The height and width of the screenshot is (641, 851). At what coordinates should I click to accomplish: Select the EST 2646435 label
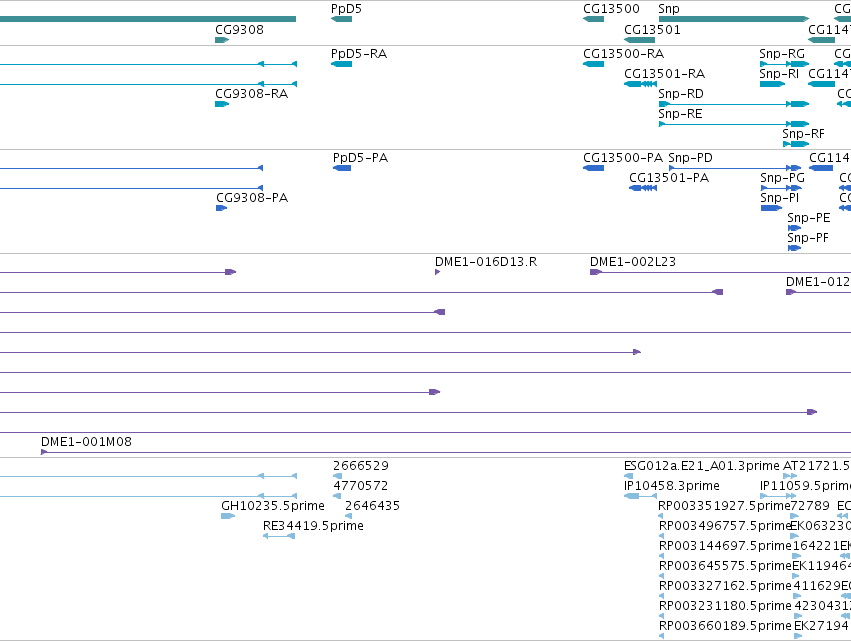click(x=372, y=506)
